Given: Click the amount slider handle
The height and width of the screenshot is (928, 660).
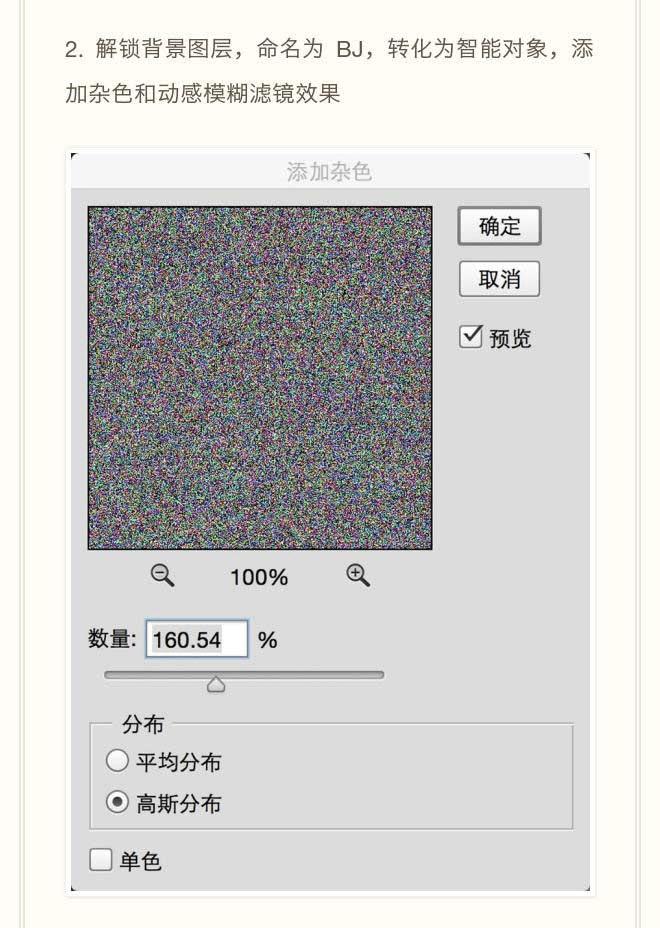Looking at the screenshot, I should coord(216,685).
